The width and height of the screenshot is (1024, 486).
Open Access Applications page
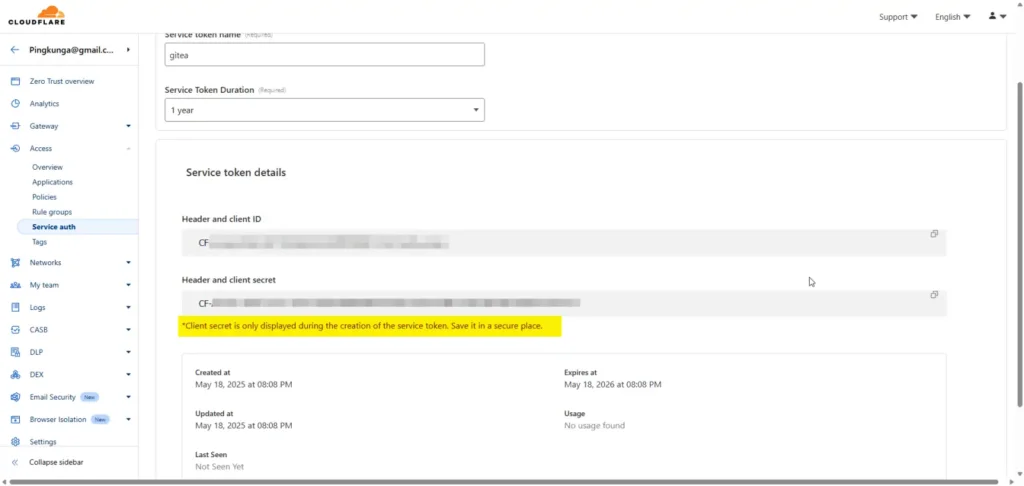[x=52, y=182]
